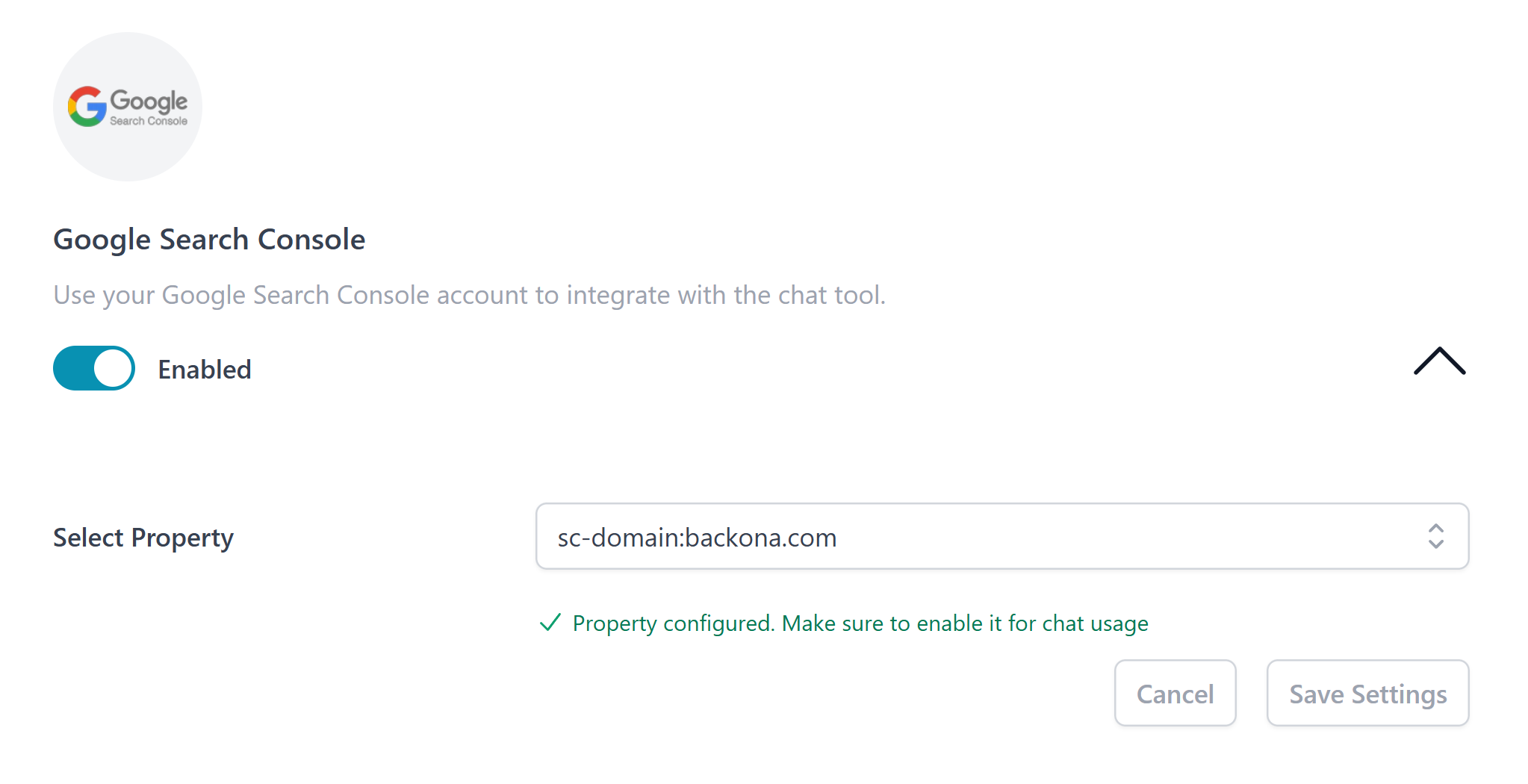
Task: Click the Save Settings button
Action: click(x=1368, y=693)
